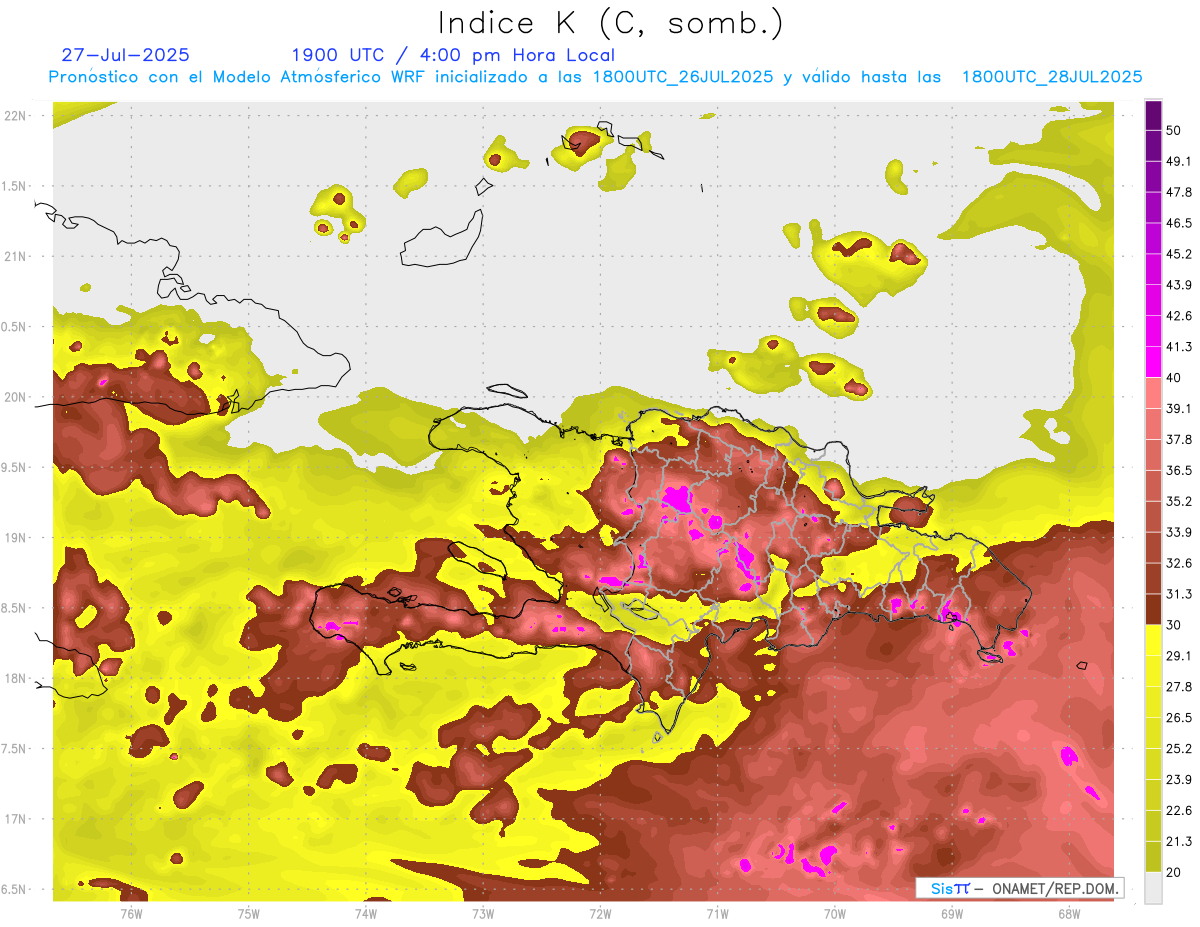Click the '1800UTC_26JUL2025' initialization time
This screenshot has height=927, width=1200.
click(x=684, y=77)
